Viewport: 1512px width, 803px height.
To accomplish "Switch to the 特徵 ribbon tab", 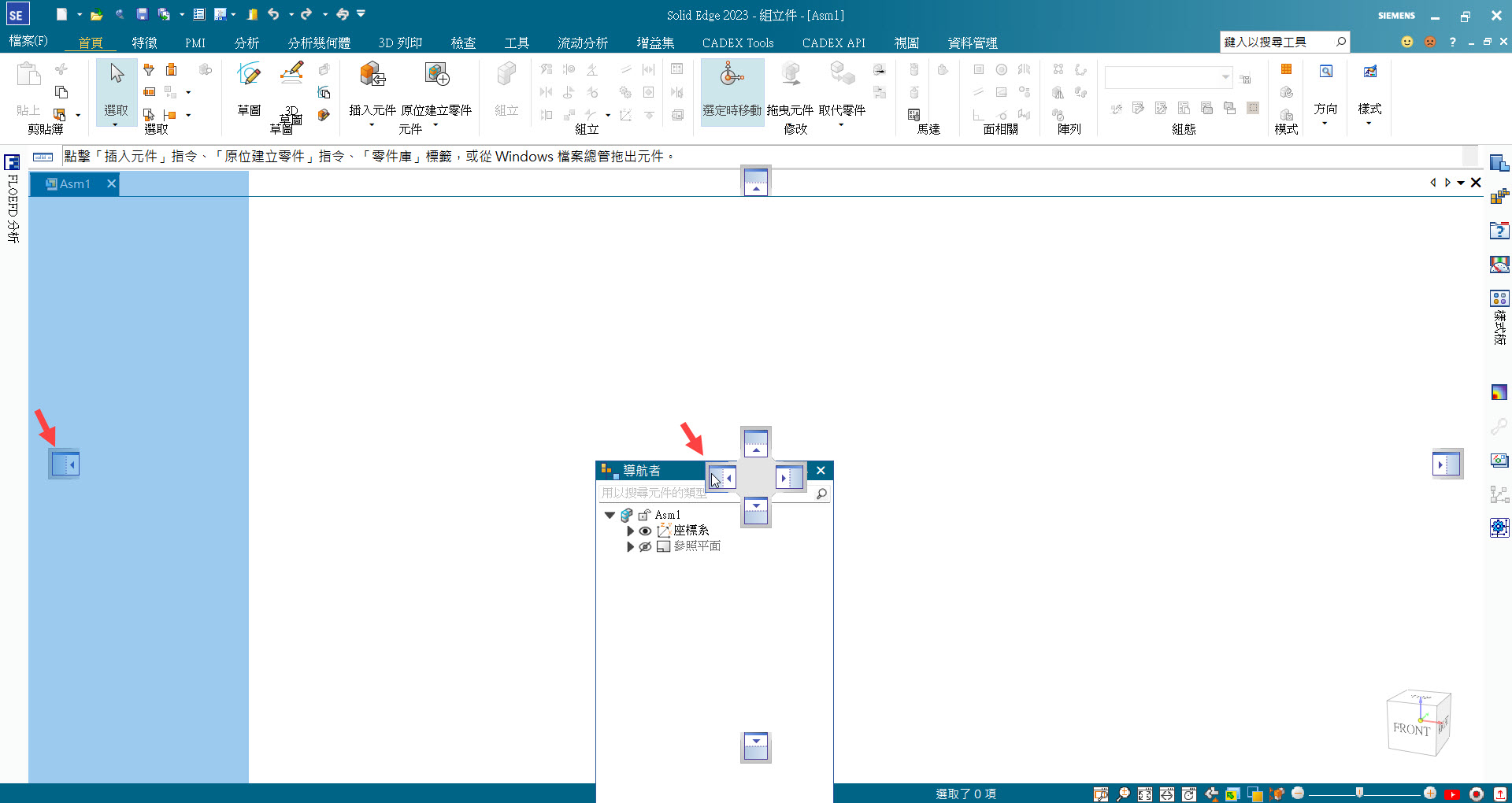I will click(x=144, y=43).
